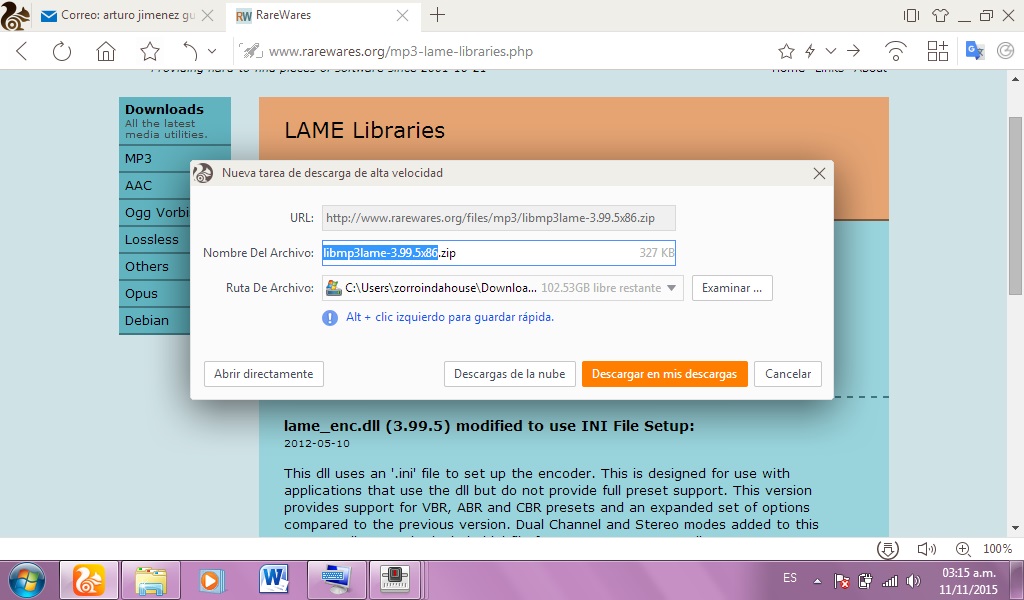1024x600 pixels.
Task: Open the tab manager icon in title bar
Action: point(911,15)
